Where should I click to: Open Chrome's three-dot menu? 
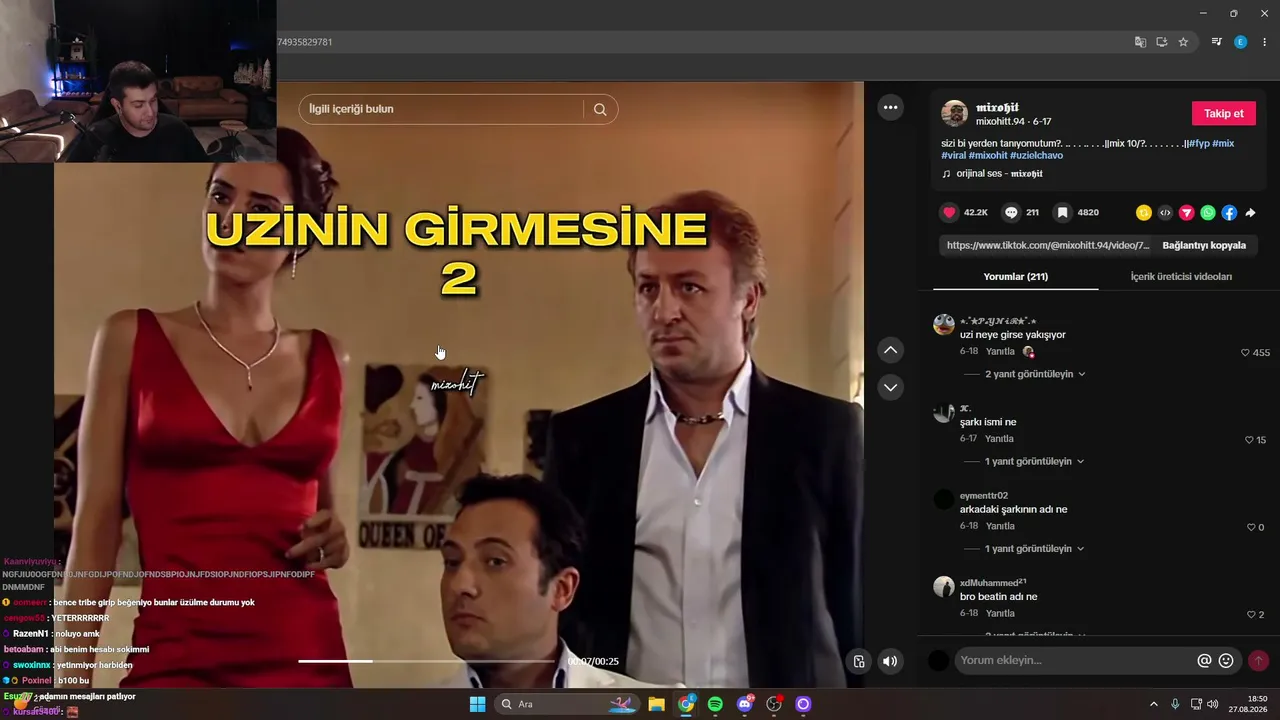1265,42
